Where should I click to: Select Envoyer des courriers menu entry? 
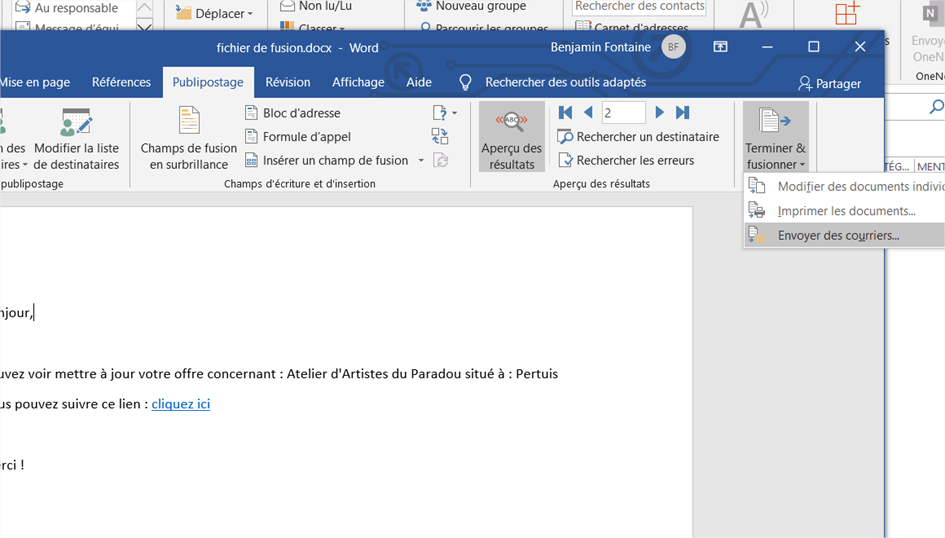pos(846,236)
